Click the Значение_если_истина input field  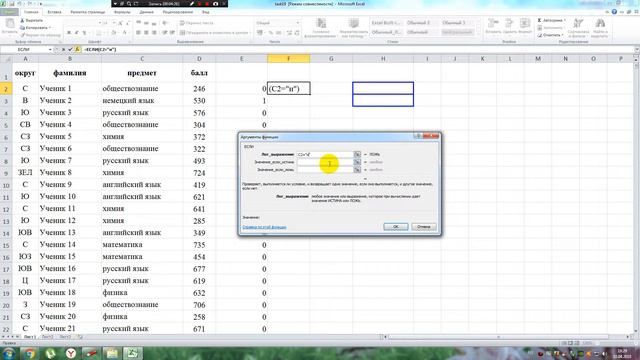click(x=325, y=162)
